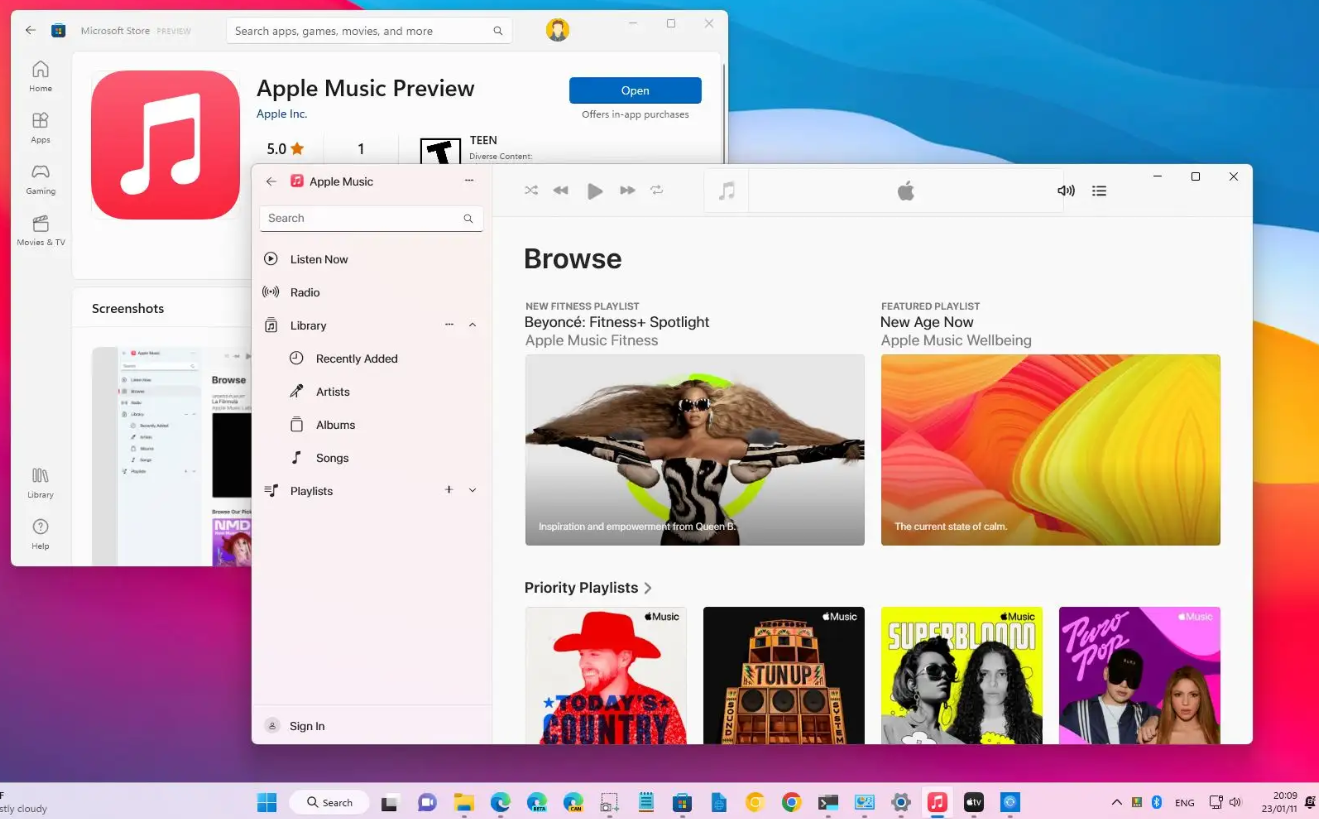Image resolution: width=1319 pixels, height=819 pixels.
Task: Click the 5.0 star rating in Store
Action: click(285, 149)
